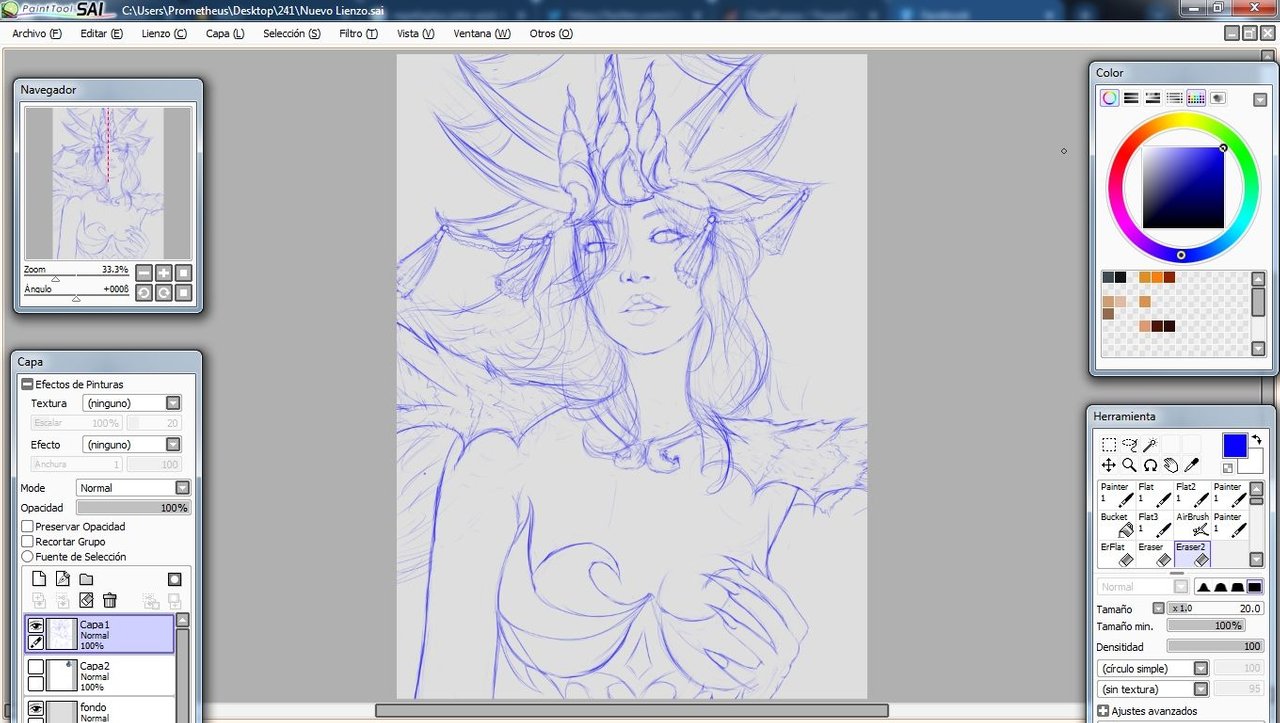Open the Ventana menu
The height and width of the screenshot is (723, 1280).
click(x=481, y=33)
